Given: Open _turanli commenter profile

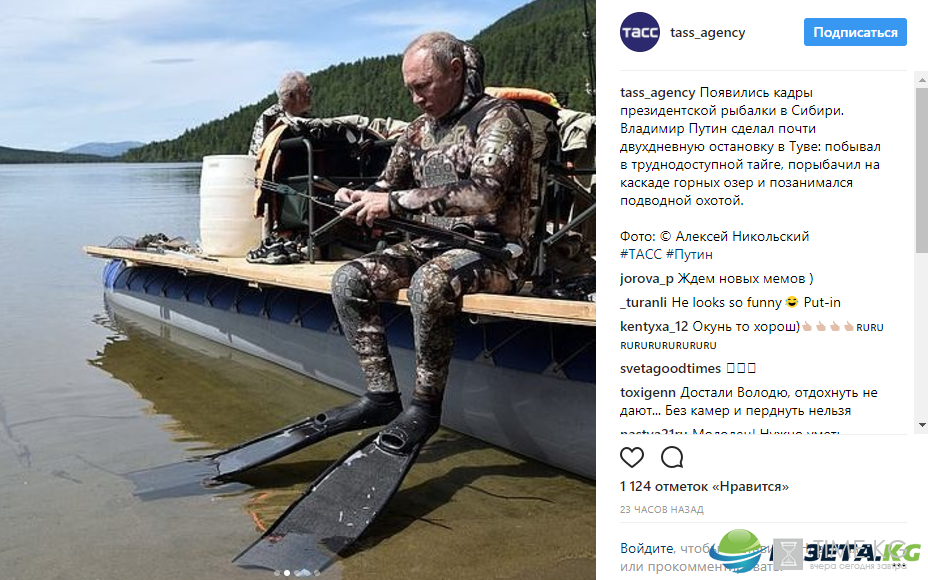Looking at the screenshot, I should click(x=643, y=302).
